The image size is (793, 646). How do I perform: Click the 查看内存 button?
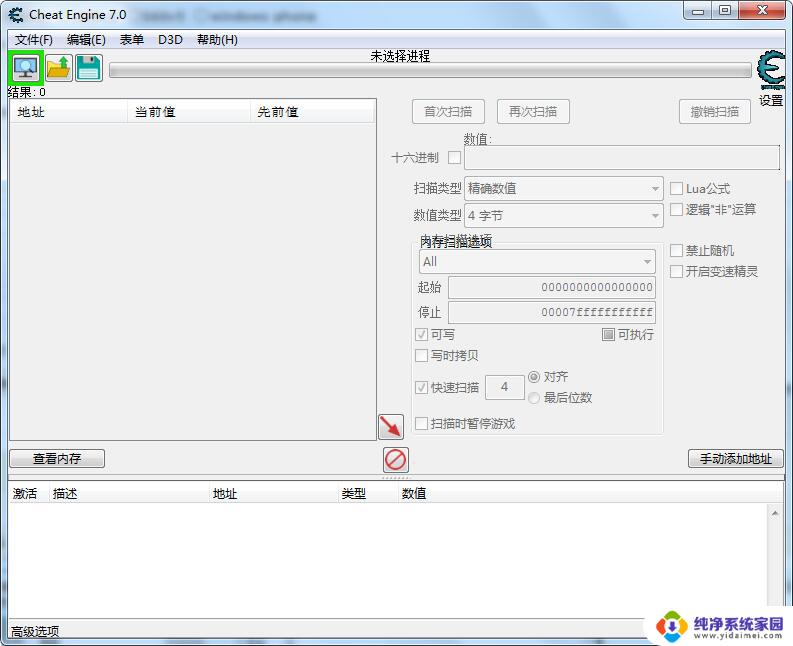[57, 458]
